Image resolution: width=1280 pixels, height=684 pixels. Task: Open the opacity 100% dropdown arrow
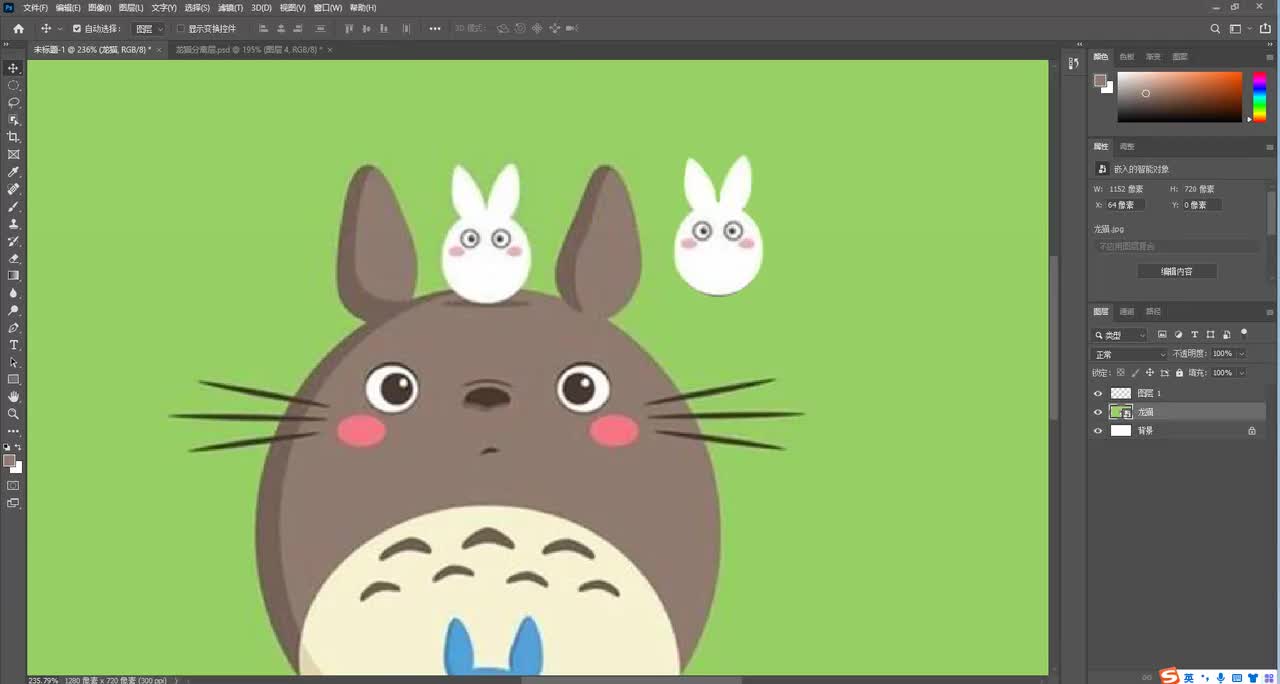pos(1242,354)
